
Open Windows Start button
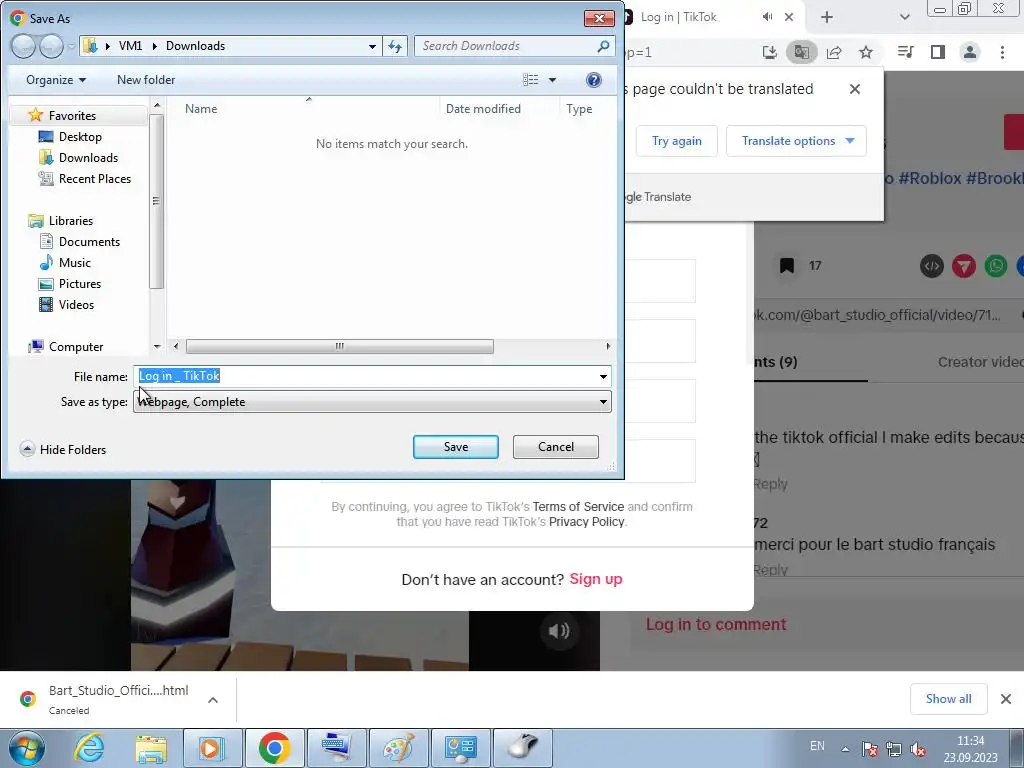click(x=26, y=748)
